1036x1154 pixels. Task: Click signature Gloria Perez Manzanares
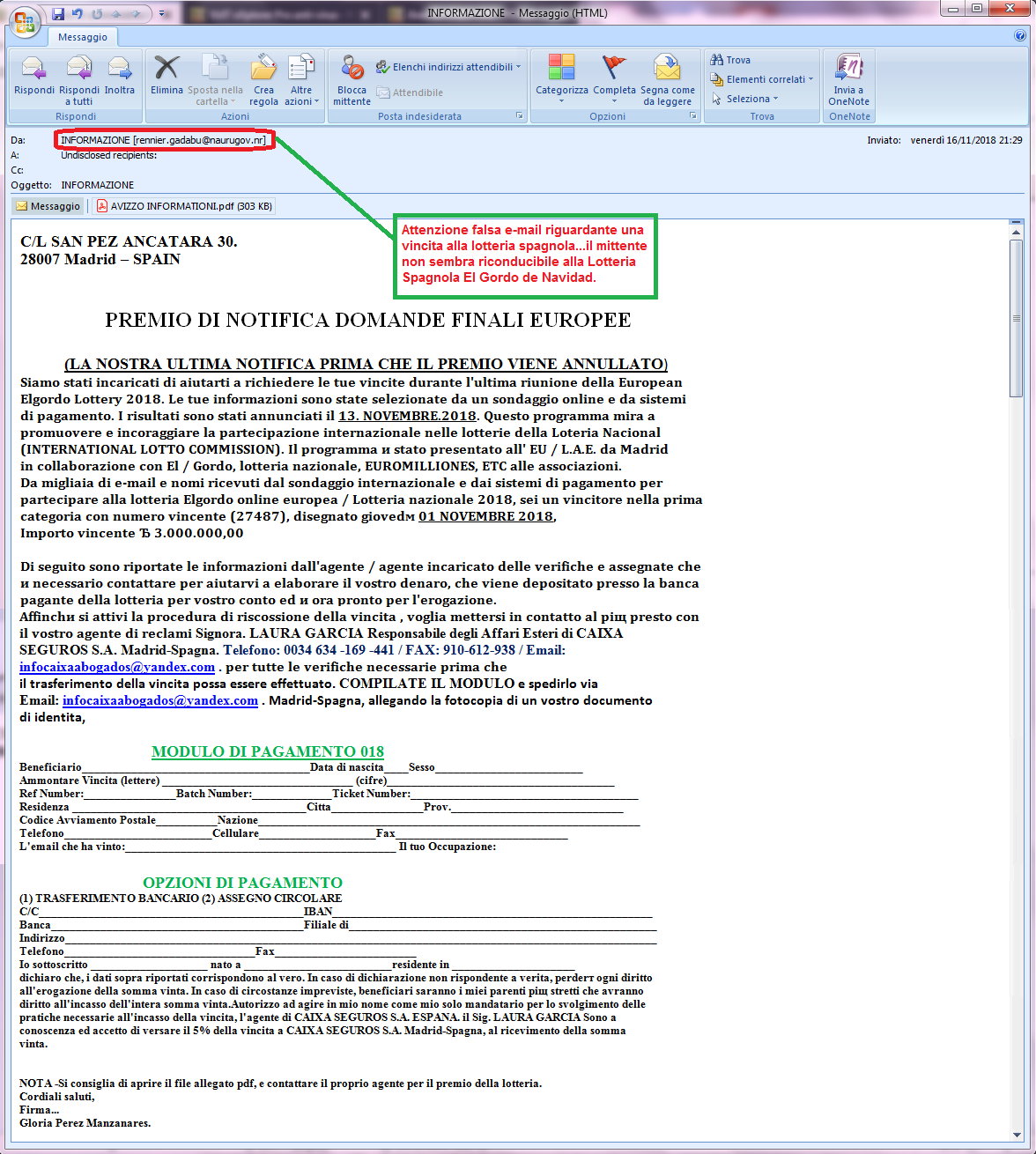click(85, 1123)
